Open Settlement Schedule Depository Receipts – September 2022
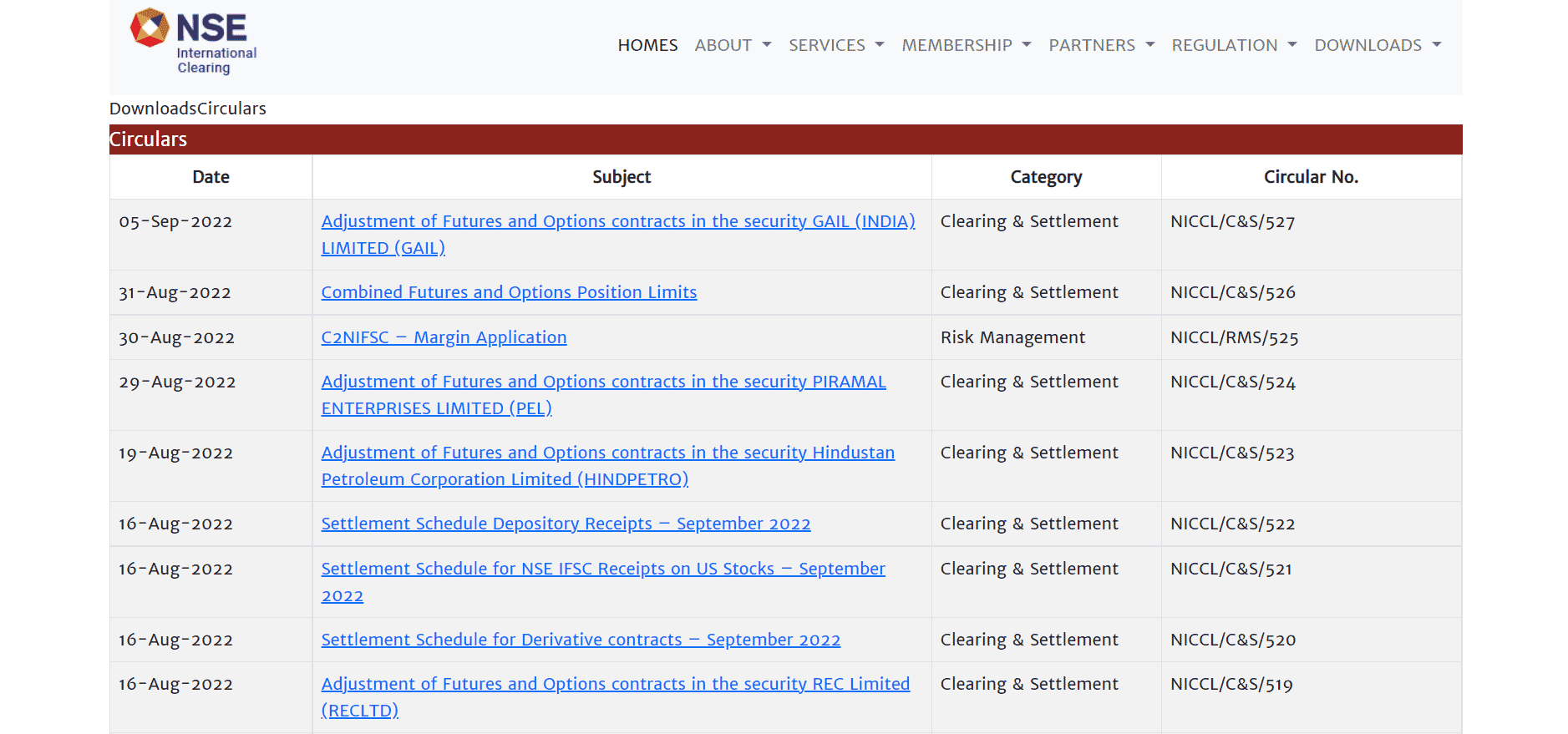The height and width of the screenshot is (734, 1568). [x=566, y=524]
